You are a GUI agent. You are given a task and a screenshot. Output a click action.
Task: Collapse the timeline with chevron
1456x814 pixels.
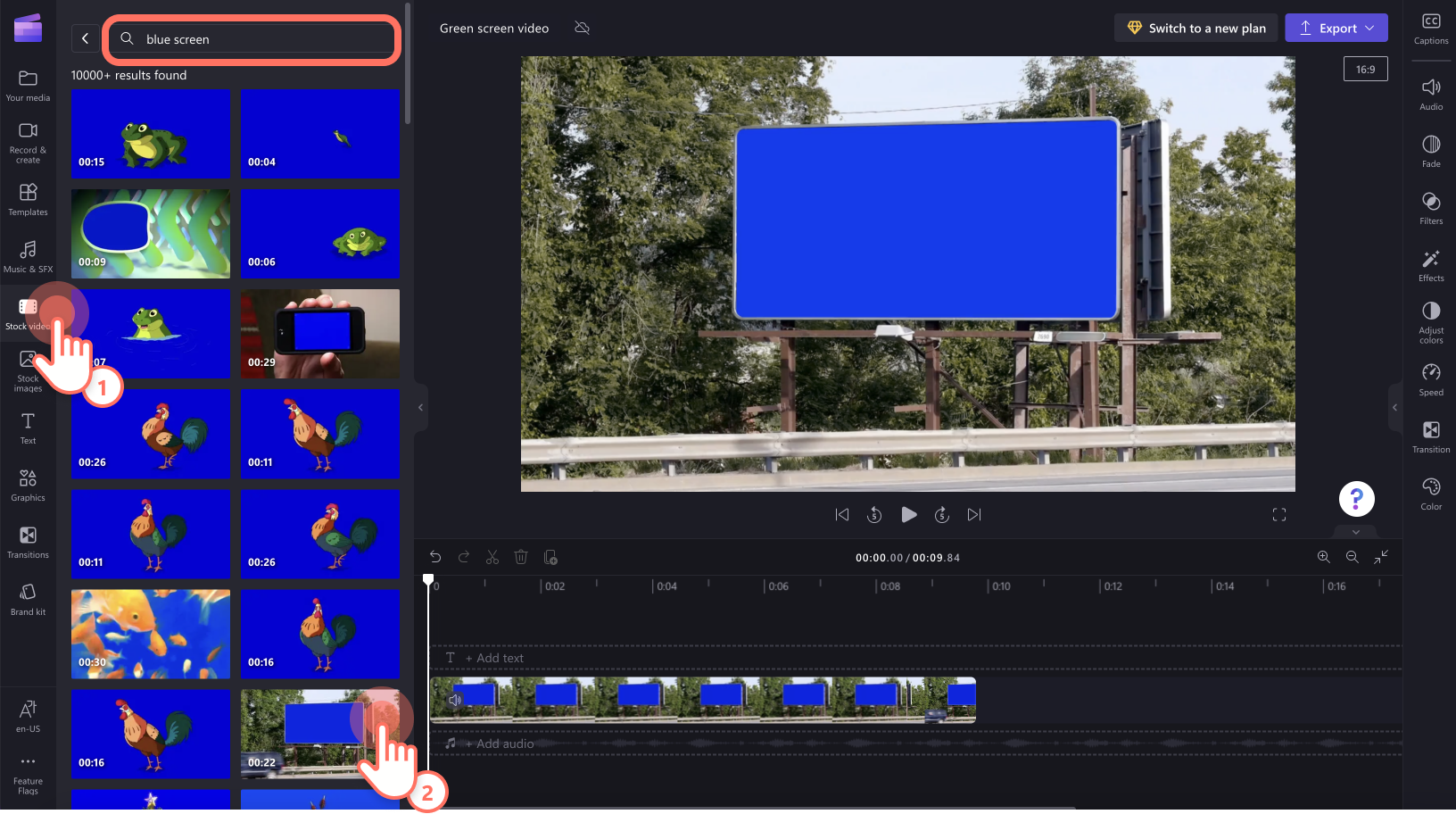[1356, 532]
